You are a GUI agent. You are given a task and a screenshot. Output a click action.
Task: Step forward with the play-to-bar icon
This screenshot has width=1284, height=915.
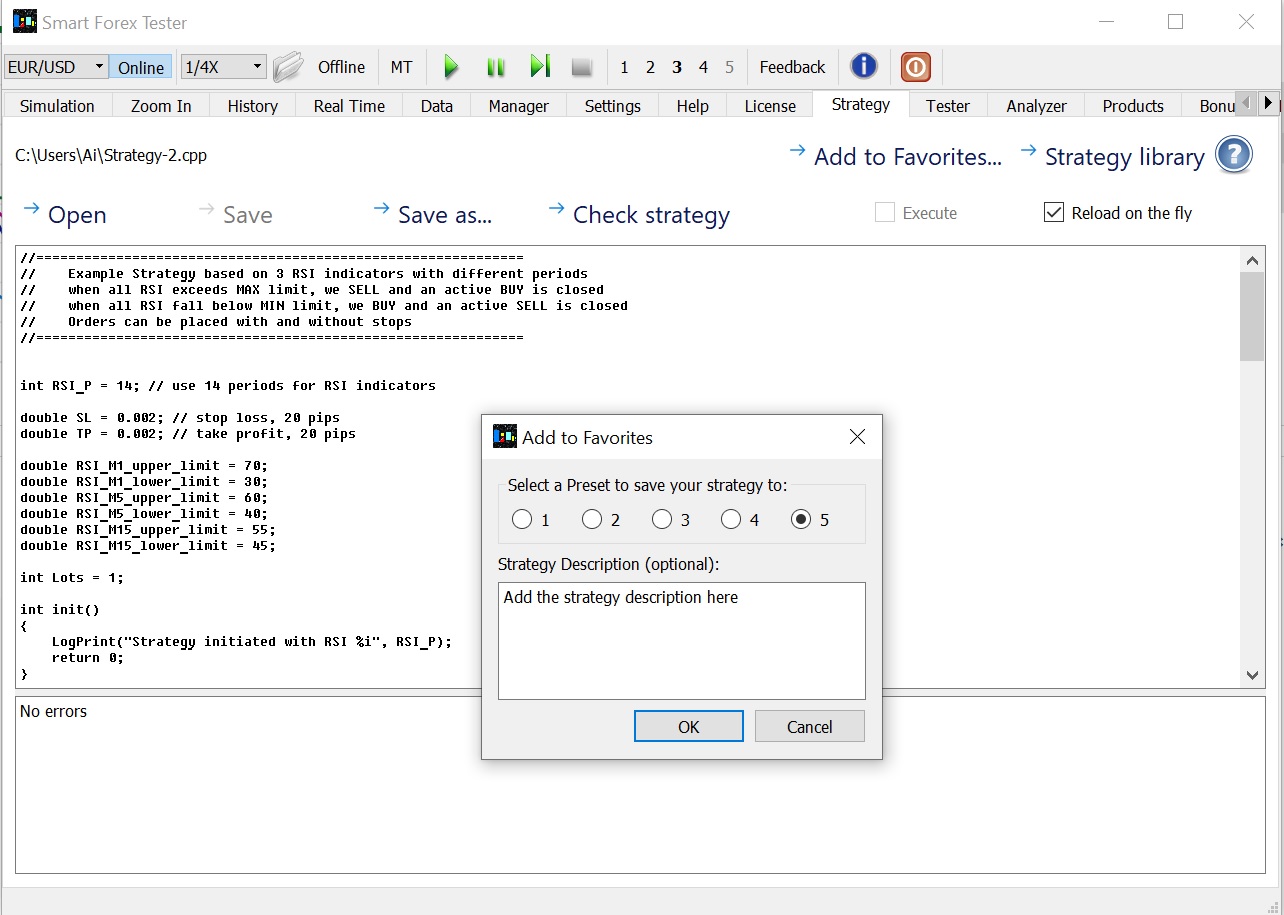(540, 67)
